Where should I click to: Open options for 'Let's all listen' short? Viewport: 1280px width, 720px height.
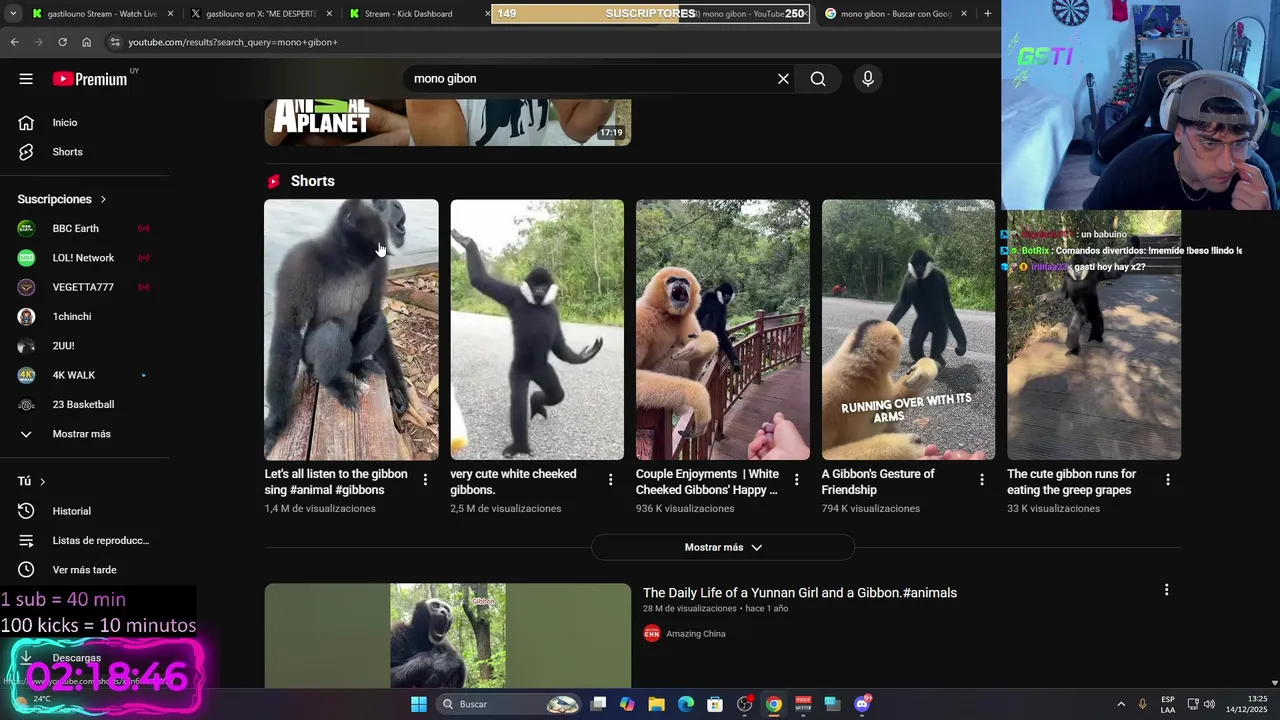click(425, 480)
